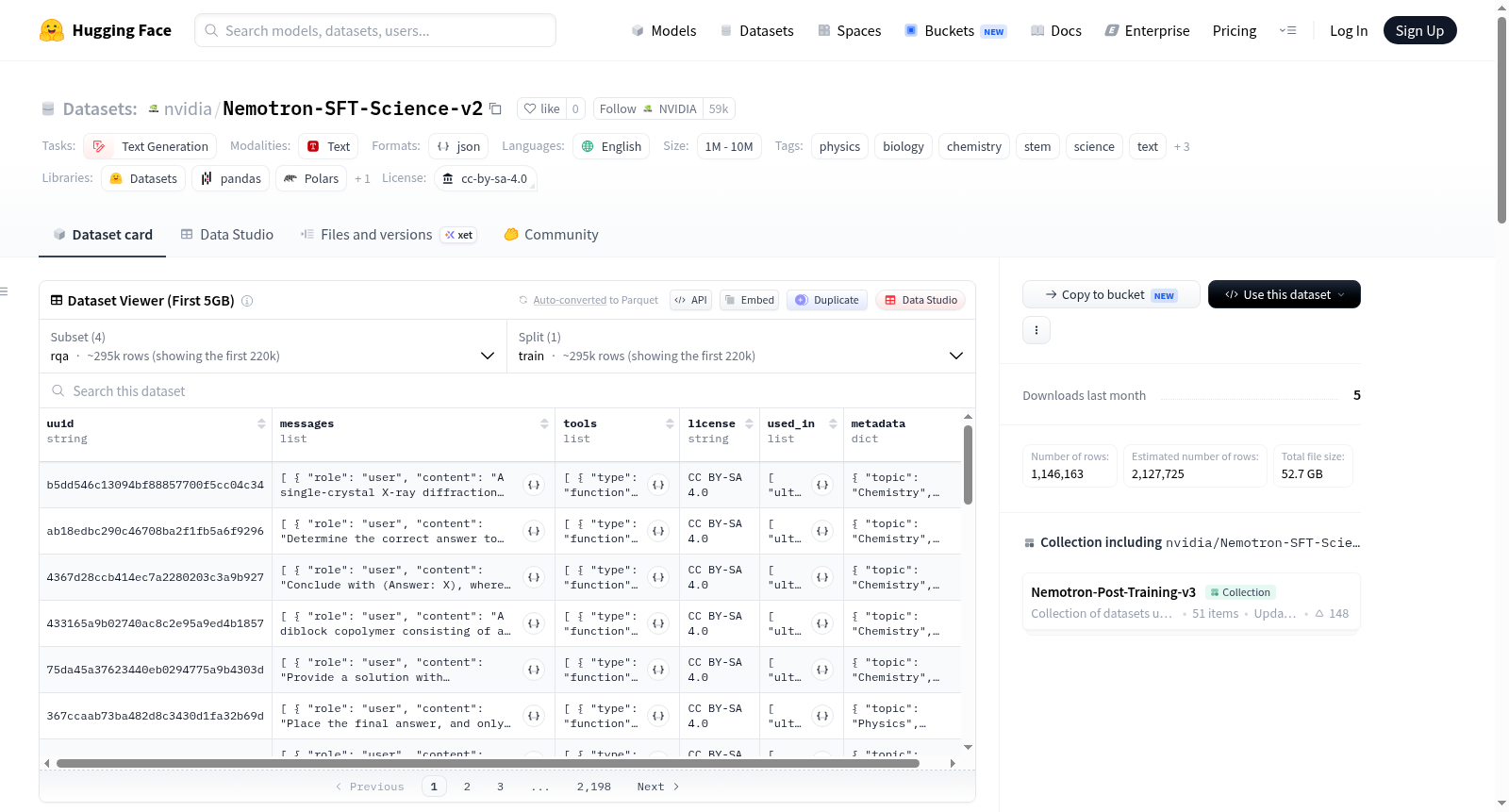Viewport: 1509px width, 812px height.
Task: Open the Community tab
Action: (551, 235)
